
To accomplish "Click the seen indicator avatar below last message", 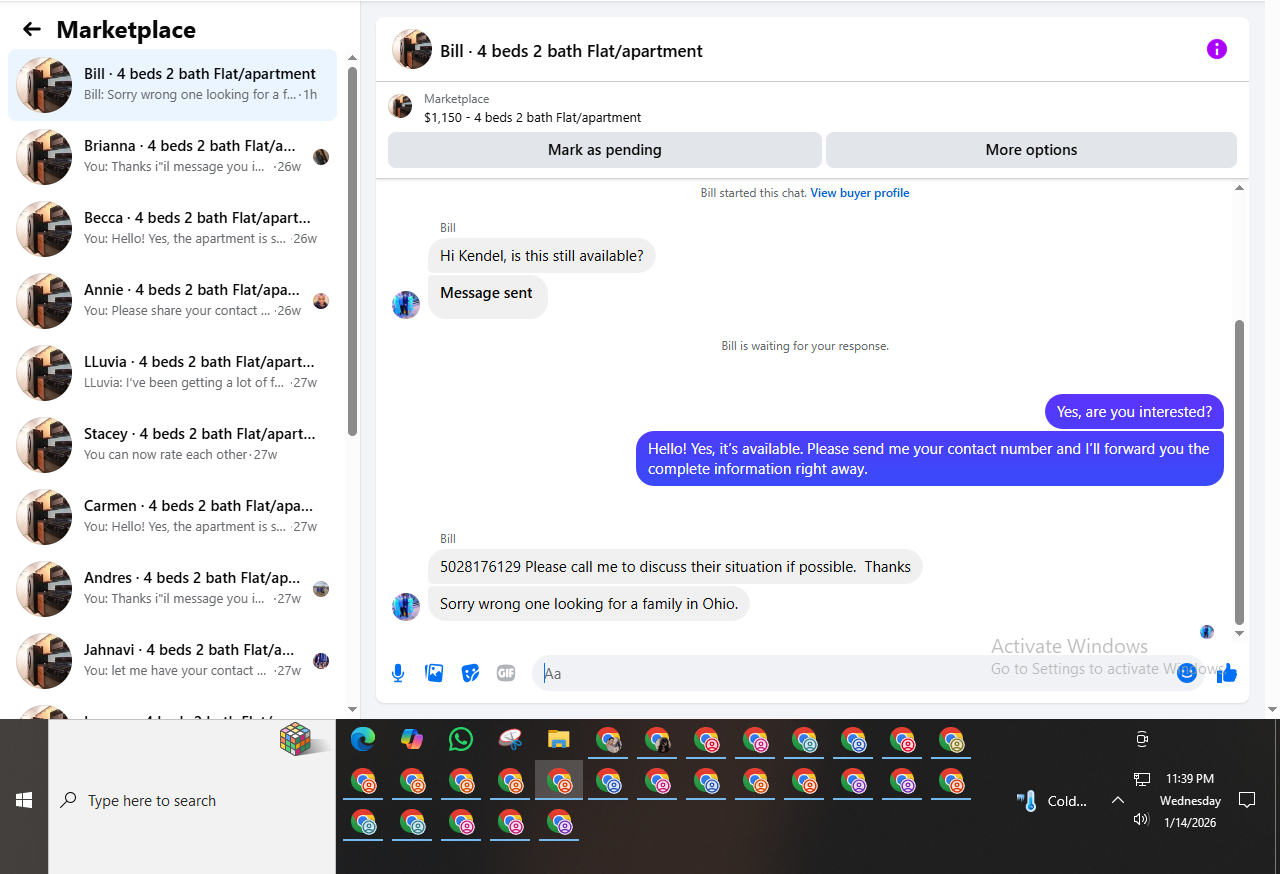I will coord(1207,632).
